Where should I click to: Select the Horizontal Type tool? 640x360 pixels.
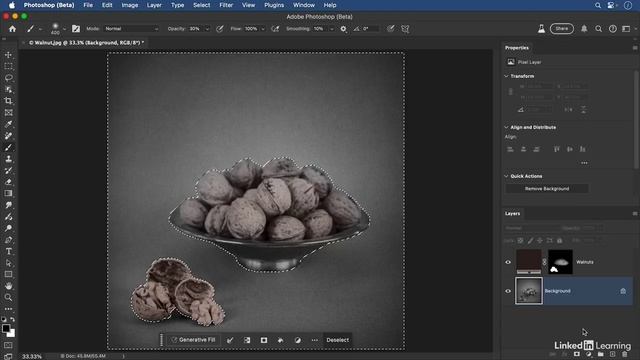tap(8, 251)
